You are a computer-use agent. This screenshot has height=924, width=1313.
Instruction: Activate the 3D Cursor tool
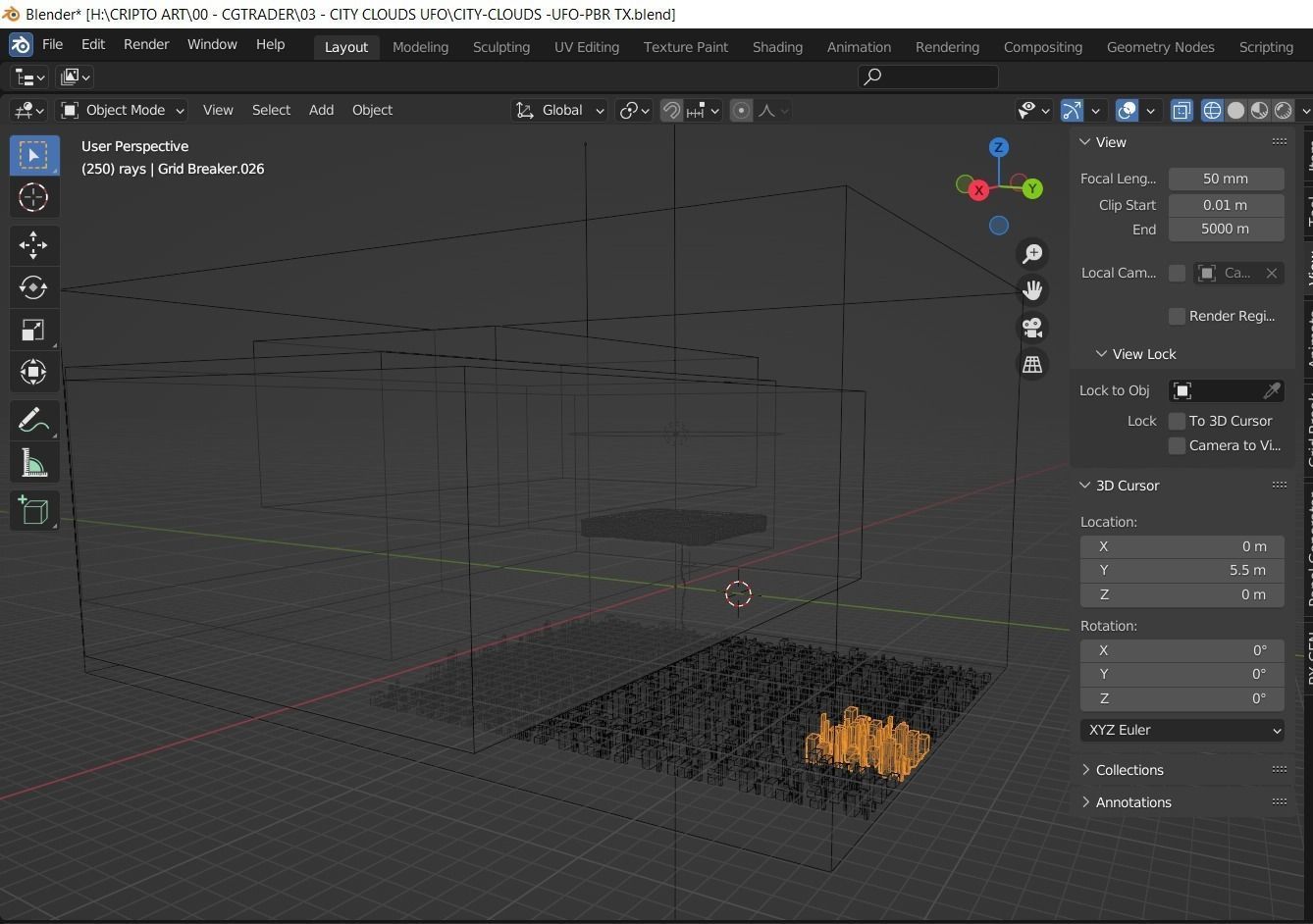pyautogui.click(x=33, y=197)
